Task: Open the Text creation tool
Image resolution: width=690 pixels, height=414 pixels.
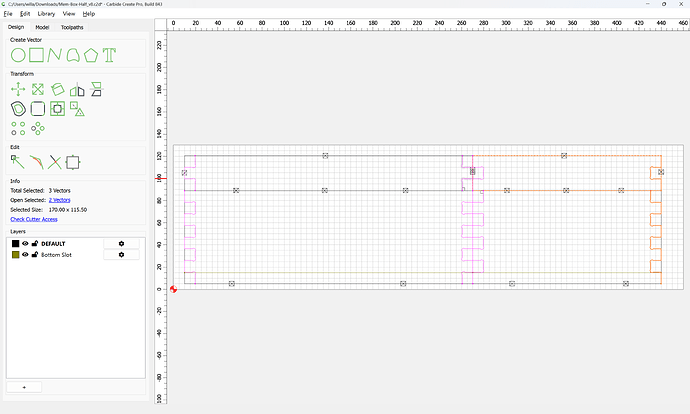Action: (109, 55)
